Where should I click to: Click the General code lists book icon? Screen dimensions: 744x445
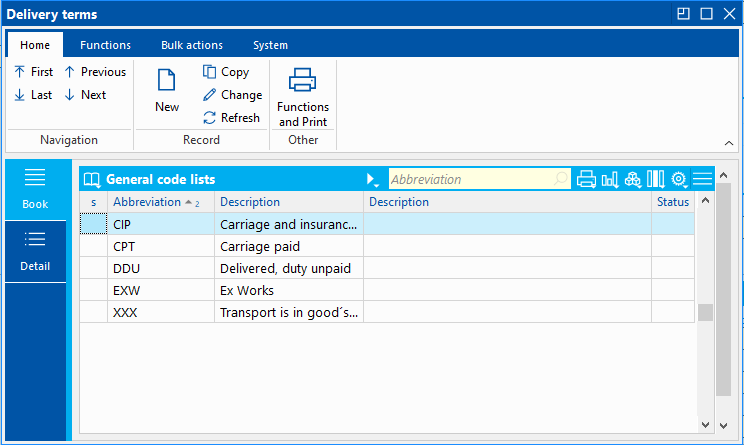92,180
